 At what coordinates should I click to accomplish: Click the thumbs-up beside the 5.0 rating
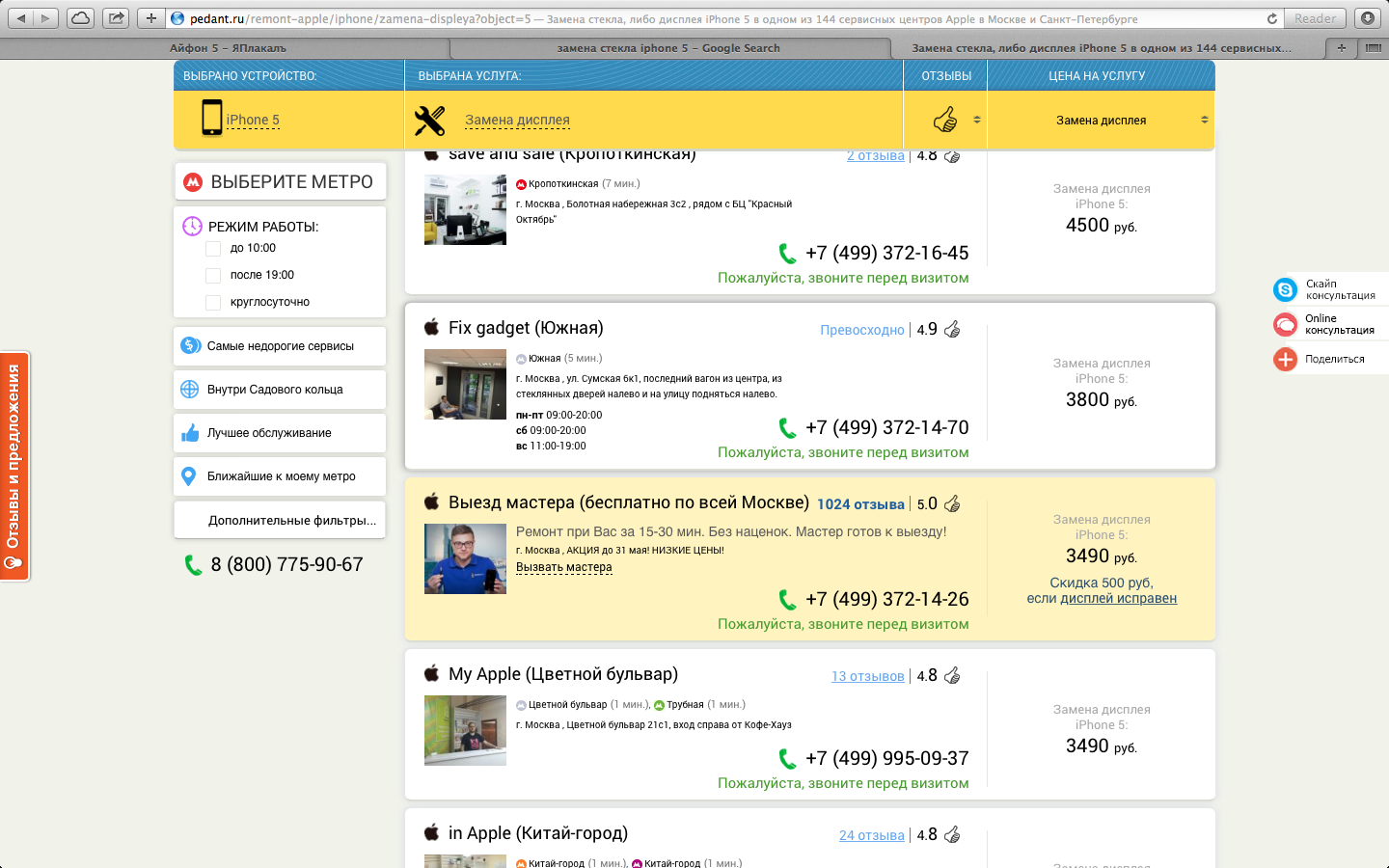952,503
